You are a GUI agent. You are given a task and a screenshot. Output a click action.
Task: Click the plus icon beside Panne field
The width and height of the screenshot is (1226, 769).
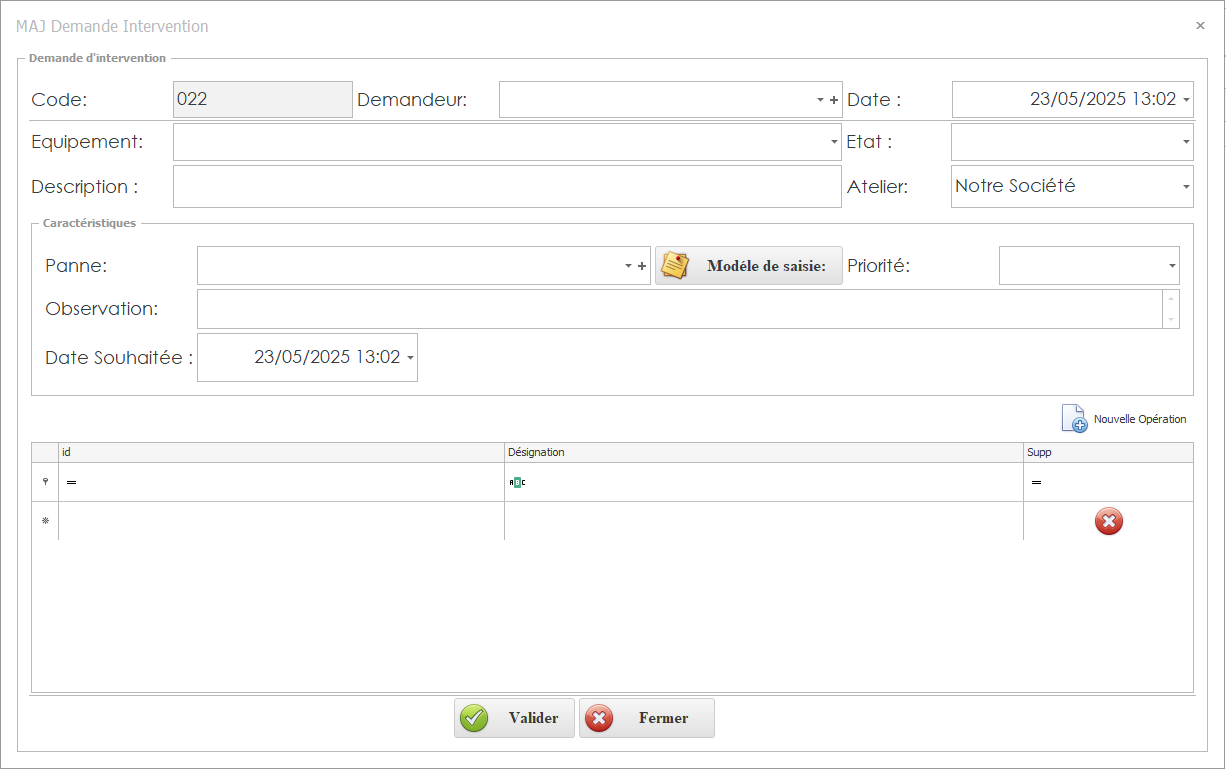(642, 266)
